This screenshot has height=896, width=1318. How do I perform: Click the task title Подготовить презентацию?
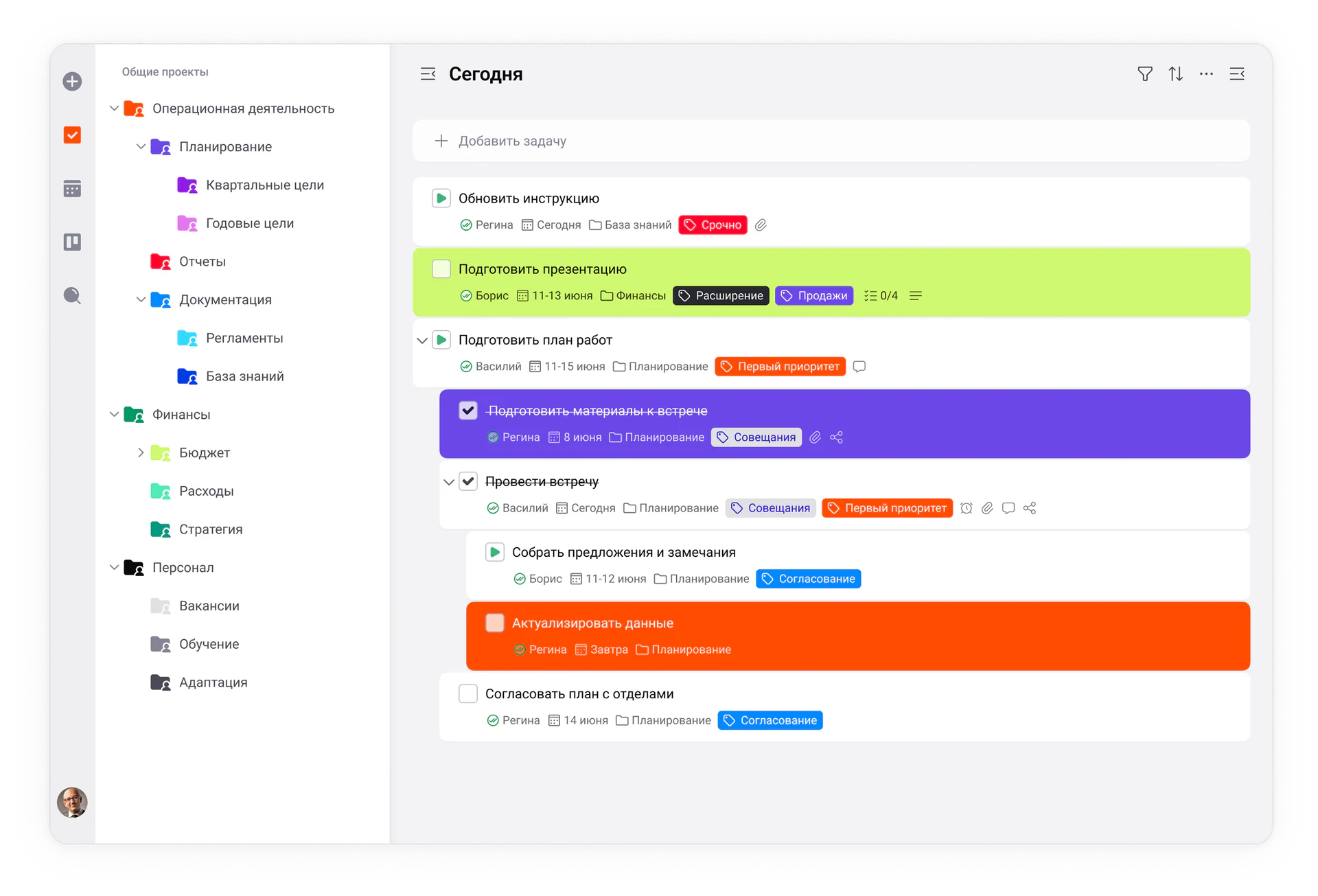(542, 269)
